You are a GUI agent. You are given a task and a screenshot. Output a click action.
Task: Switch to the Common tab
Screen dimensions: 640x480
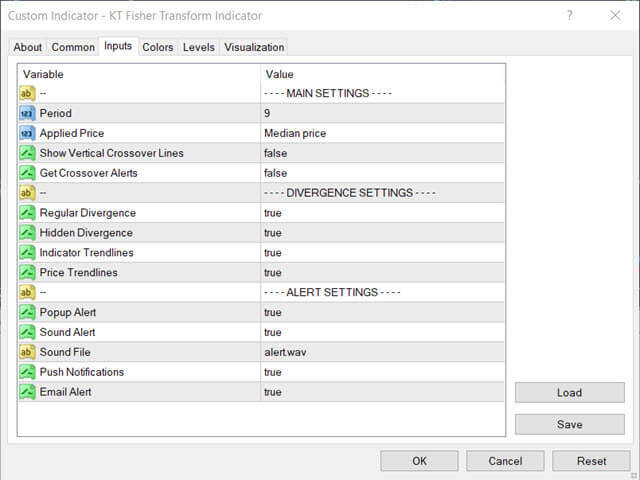pyautogui.click(x=73, y=47)
